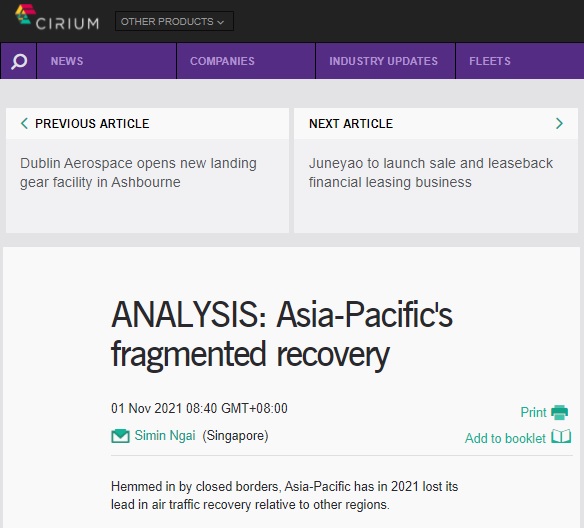Click the printer icon
Image resolution: width=584 pixels, height=528 pixels.
559,412
